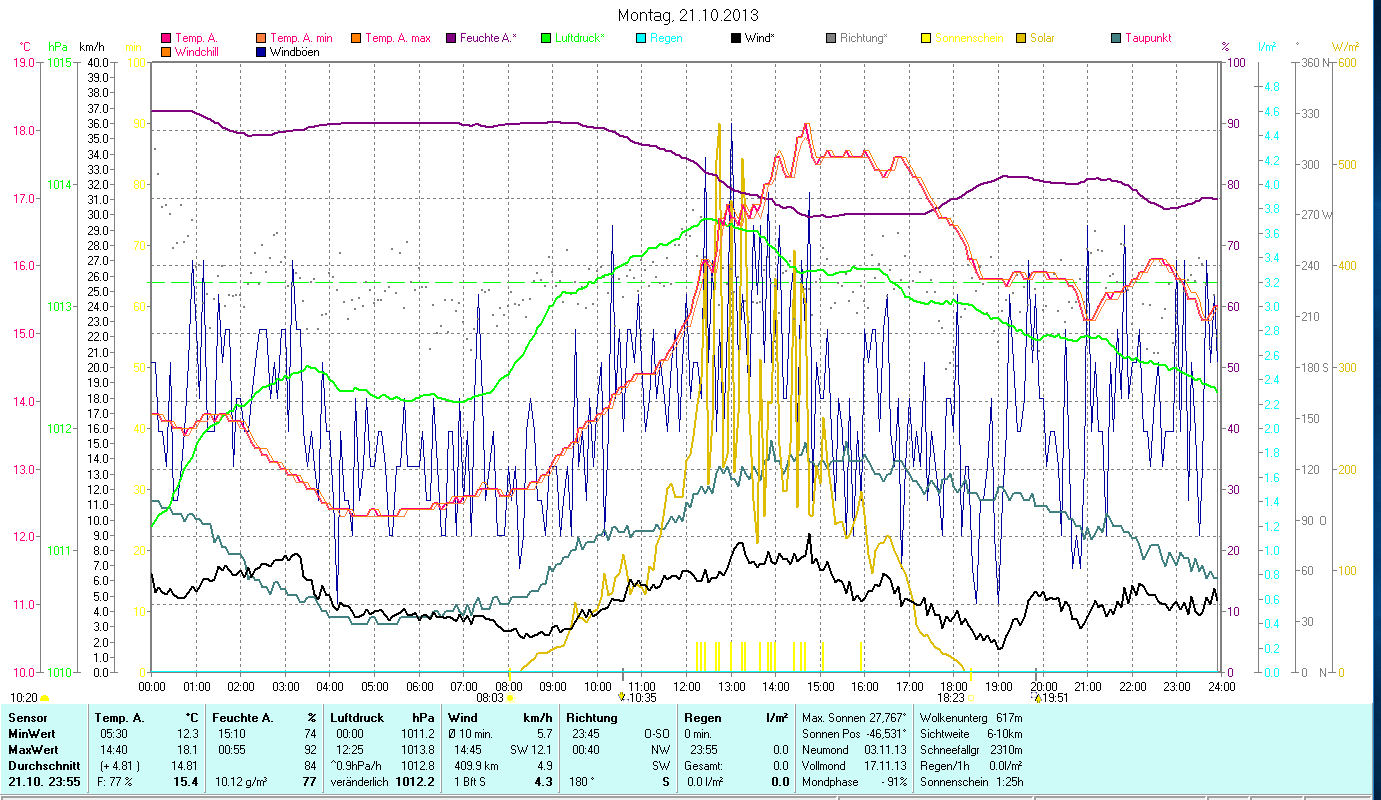Click the gray Richtung* legend swatch

pos(830,38)
